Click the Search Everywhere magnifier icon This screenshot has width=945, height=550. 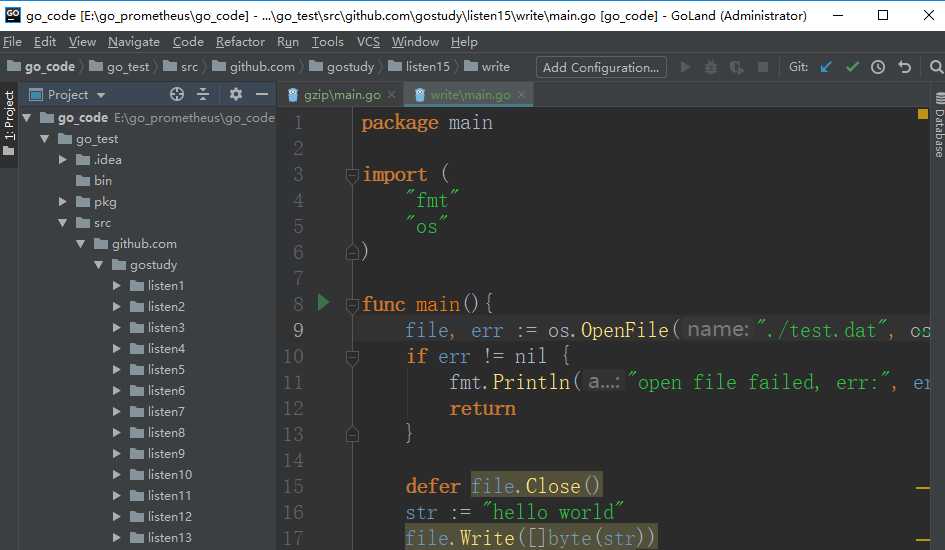[936, 67]
